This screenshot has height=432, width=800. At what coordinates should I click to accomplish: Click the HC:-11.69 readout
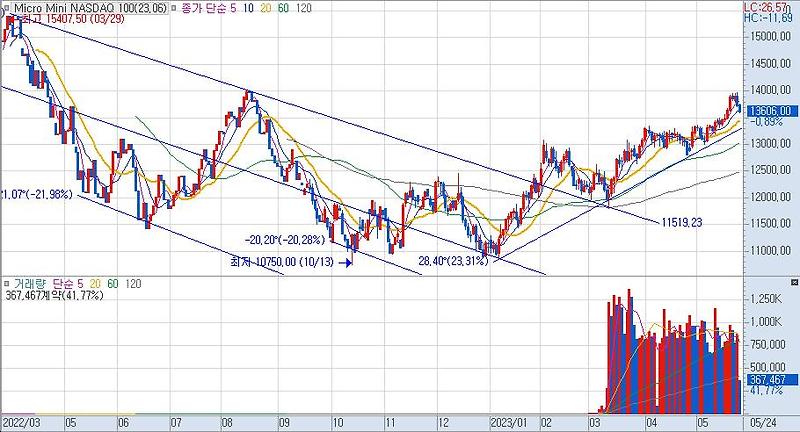pos(768,17)
